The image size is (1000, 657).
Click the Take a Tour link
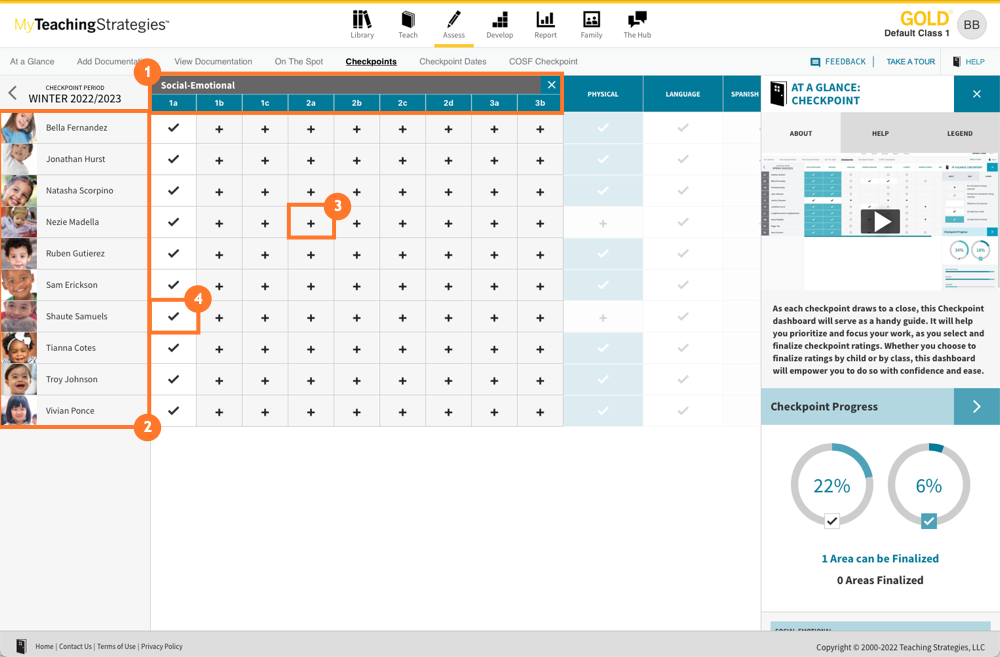910,62
